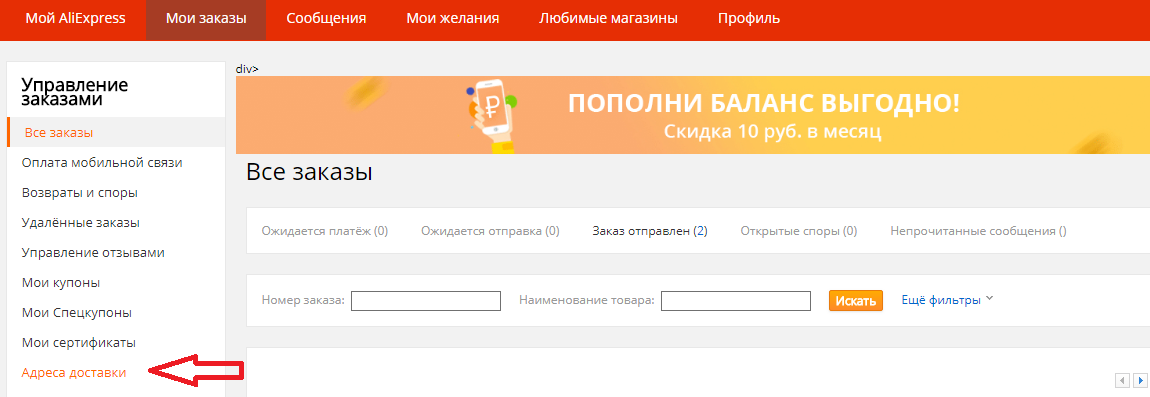This screenshot has height=397, width=1150.
Task: Open Возвраты и споры section
Action: coord(80,193)
